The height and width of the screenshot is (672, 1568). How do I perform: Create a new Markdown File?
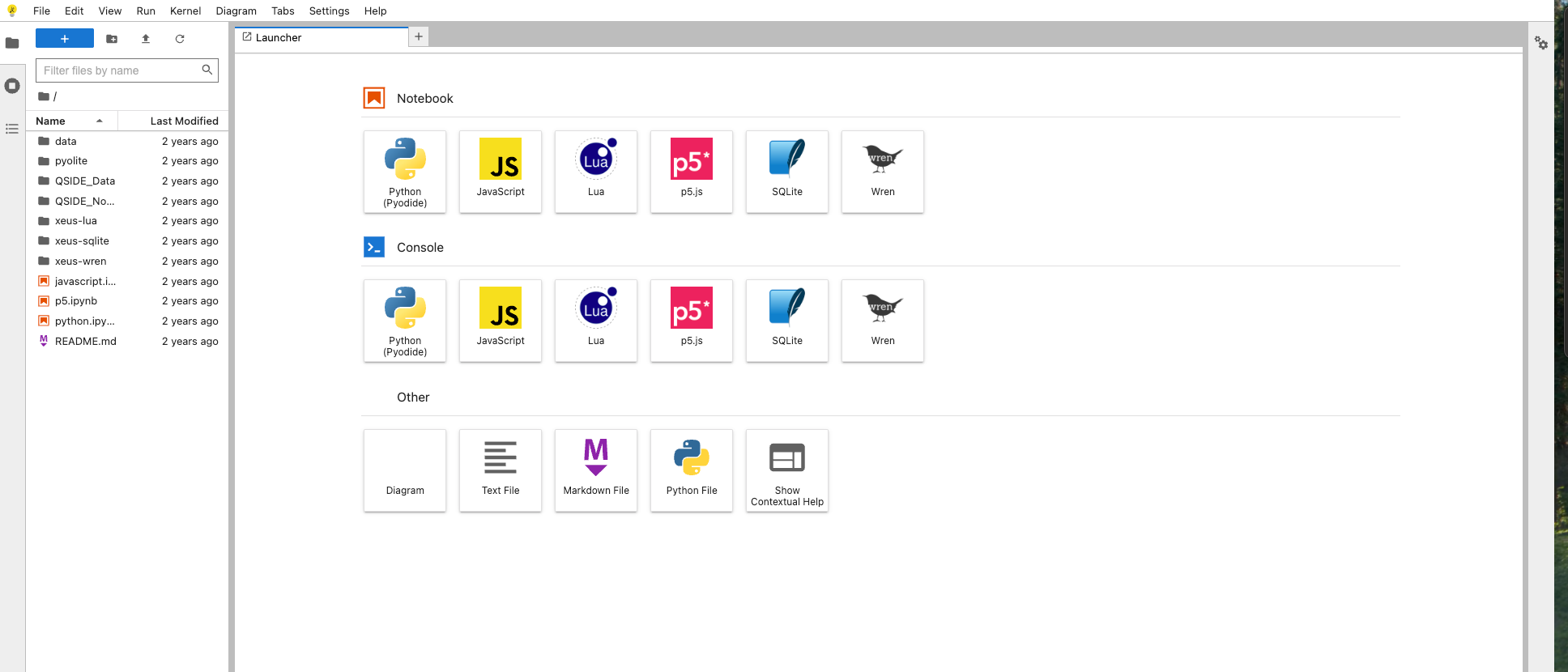click(596, 470)
